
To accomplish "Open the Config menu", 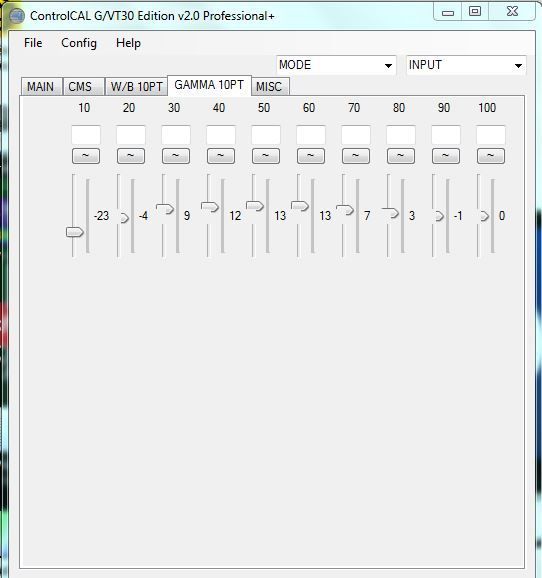I will [79, 43].
